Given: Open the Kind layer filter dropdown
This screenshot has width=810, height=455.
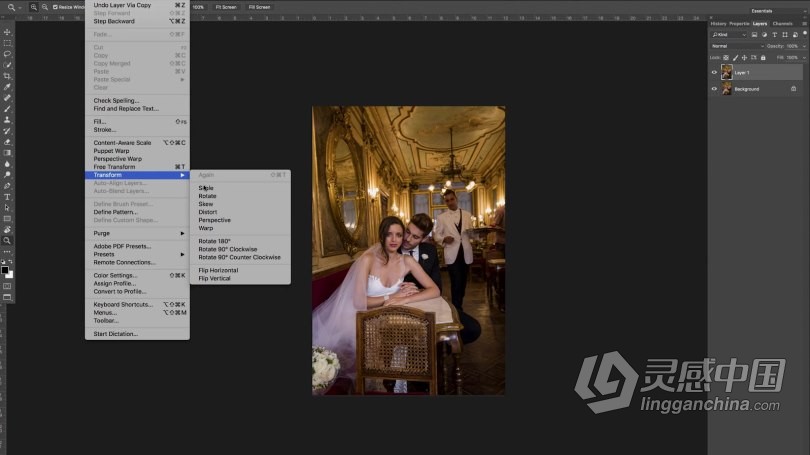Looking at the screenshot, I should click(x=729, y=35).
